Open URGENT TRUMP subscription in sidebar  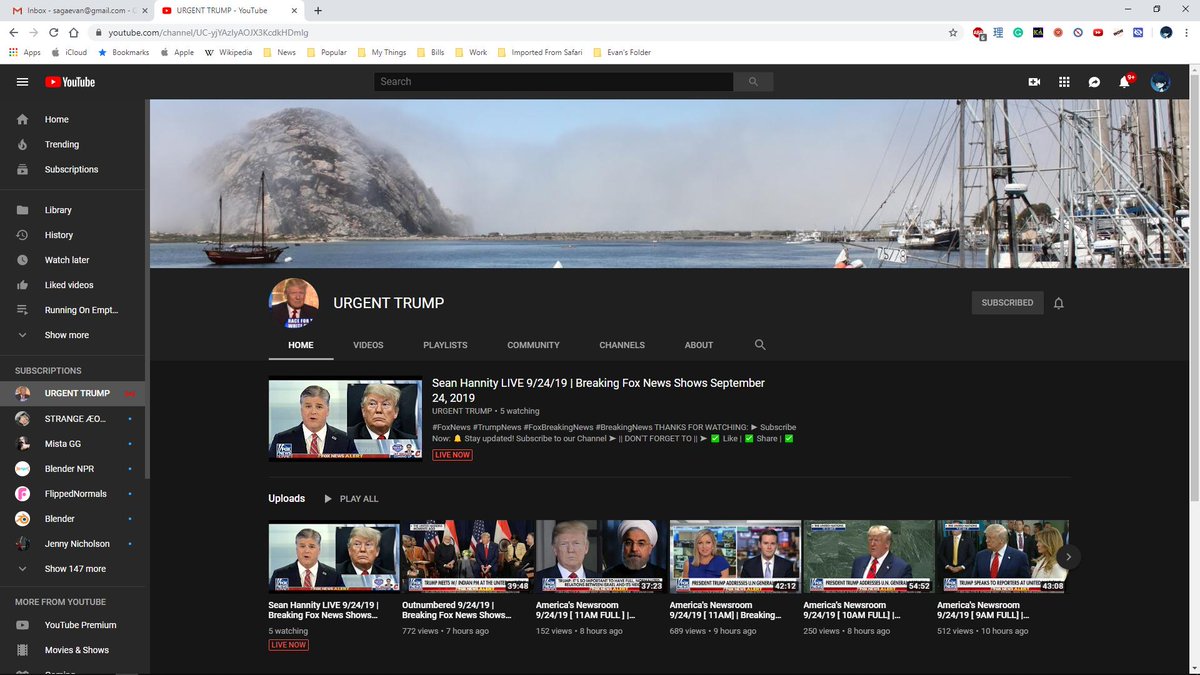(x=74, y=393)
